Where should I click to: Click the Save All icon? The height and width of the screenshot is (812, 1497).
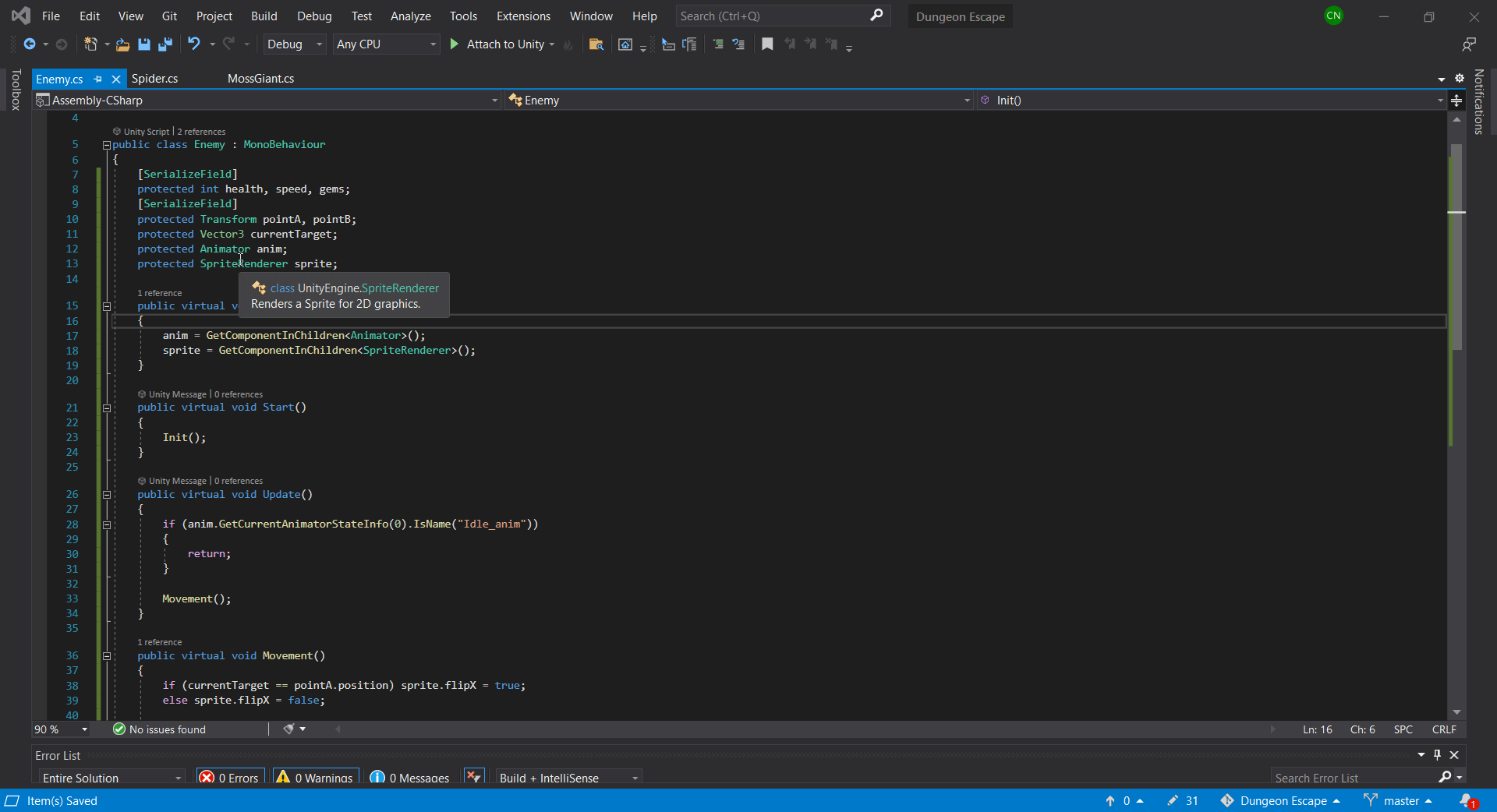tap(165, 44)
